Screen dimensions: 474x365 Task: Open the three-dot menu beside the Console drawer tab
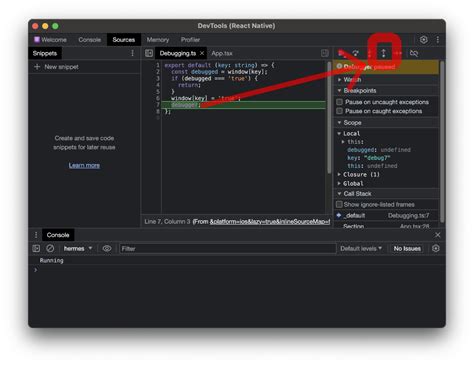click(36, 235)
